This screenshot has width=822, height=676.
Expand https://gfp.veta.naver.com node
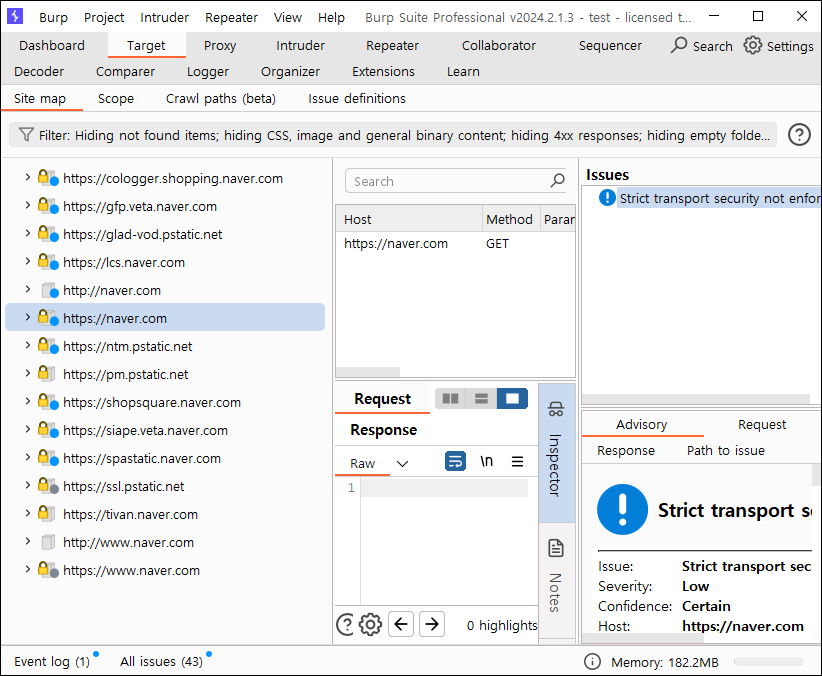(x=27, y=206)
